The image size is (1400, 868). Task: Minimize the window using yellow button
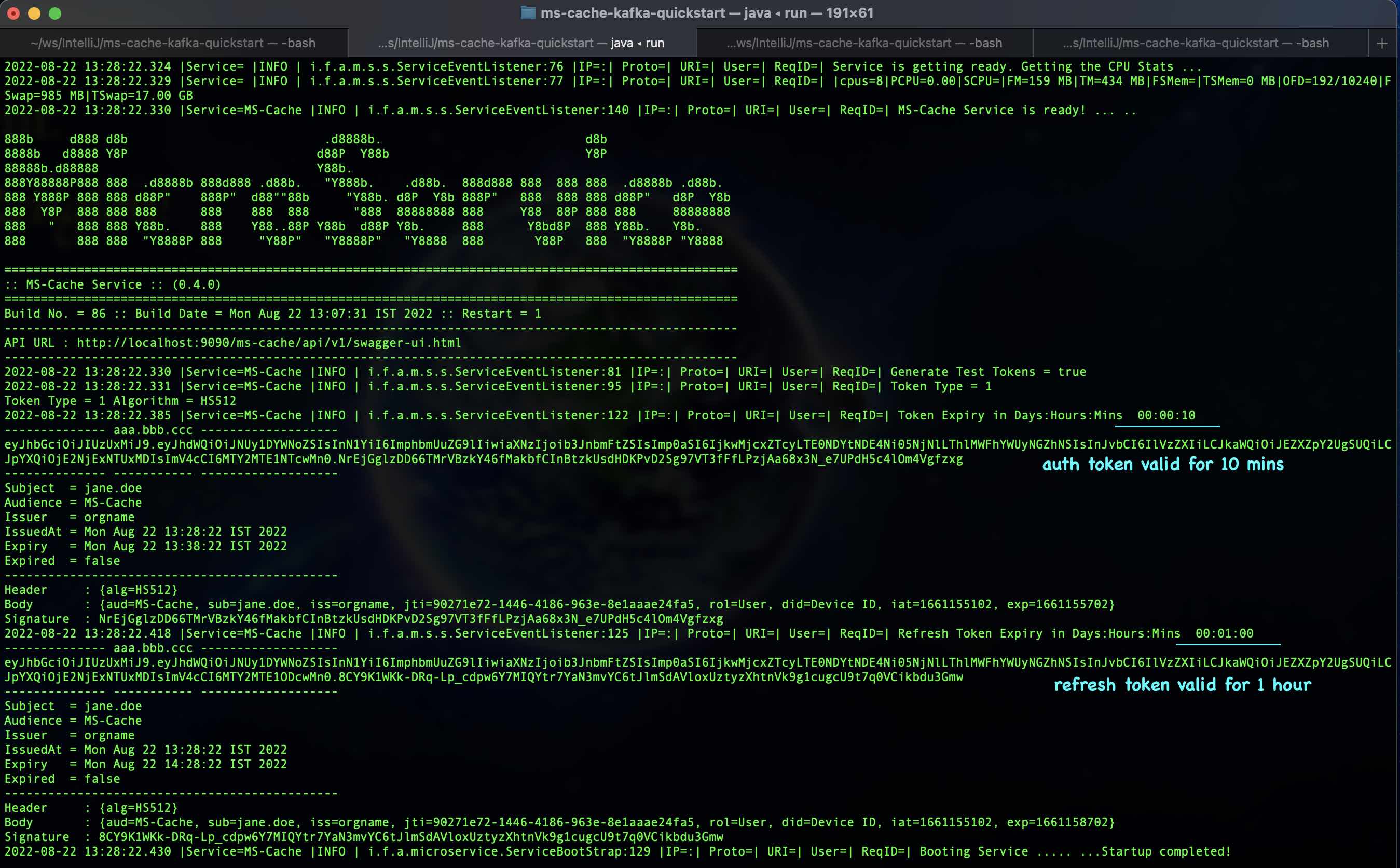(x=34, y=13)
